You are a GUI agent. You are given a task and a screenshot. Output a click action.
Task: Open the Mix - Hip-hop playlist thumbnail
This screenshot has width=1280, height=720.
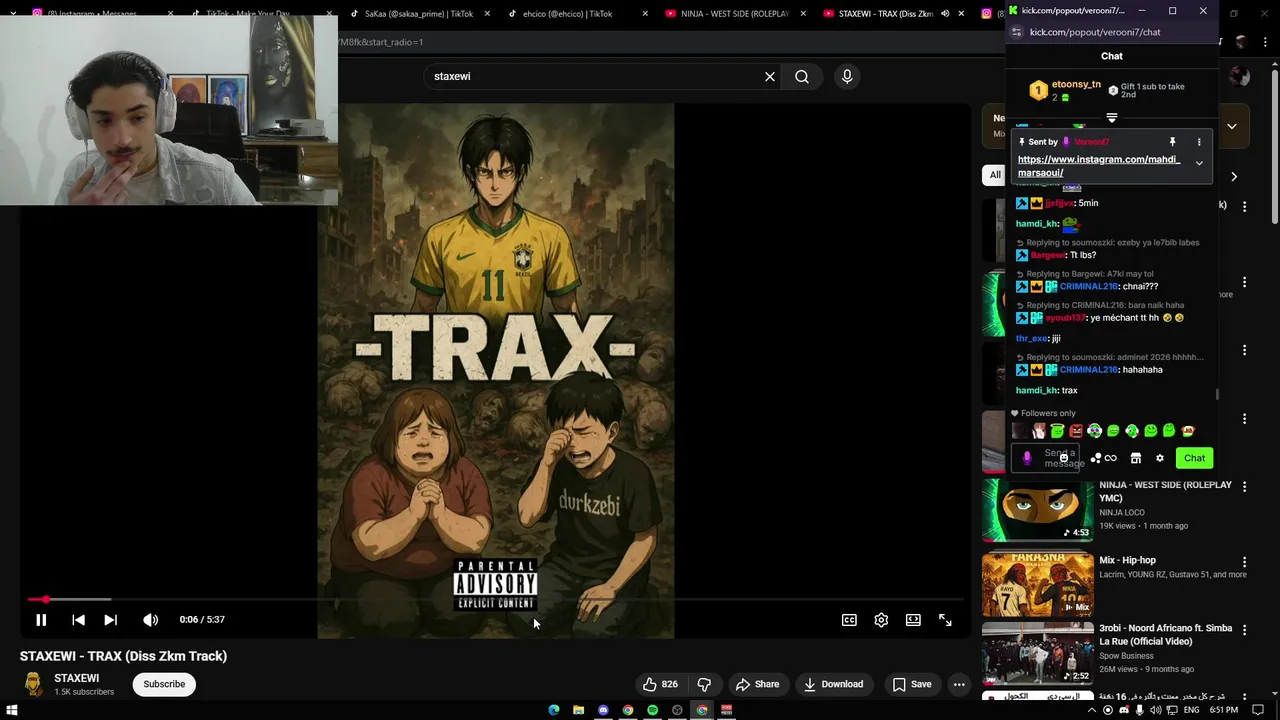[1038, 585]
